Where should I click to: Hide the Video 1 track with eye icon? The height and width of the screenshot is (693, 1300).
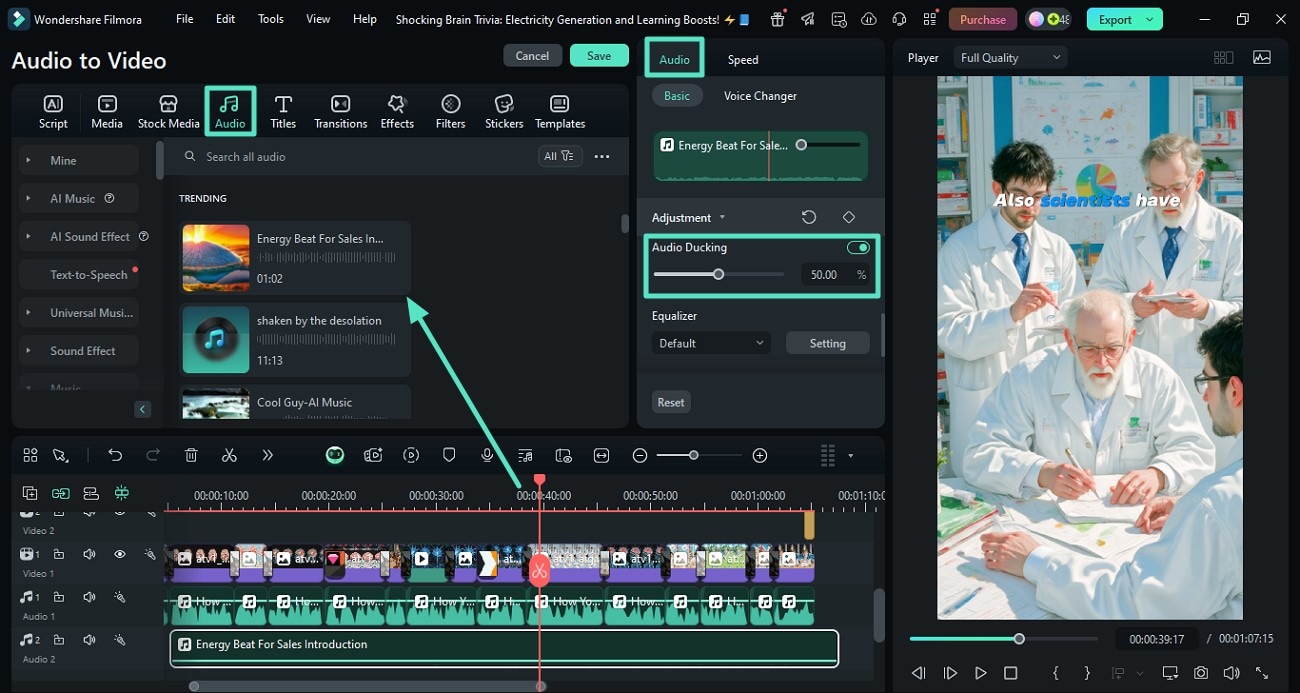coord(120,554)
